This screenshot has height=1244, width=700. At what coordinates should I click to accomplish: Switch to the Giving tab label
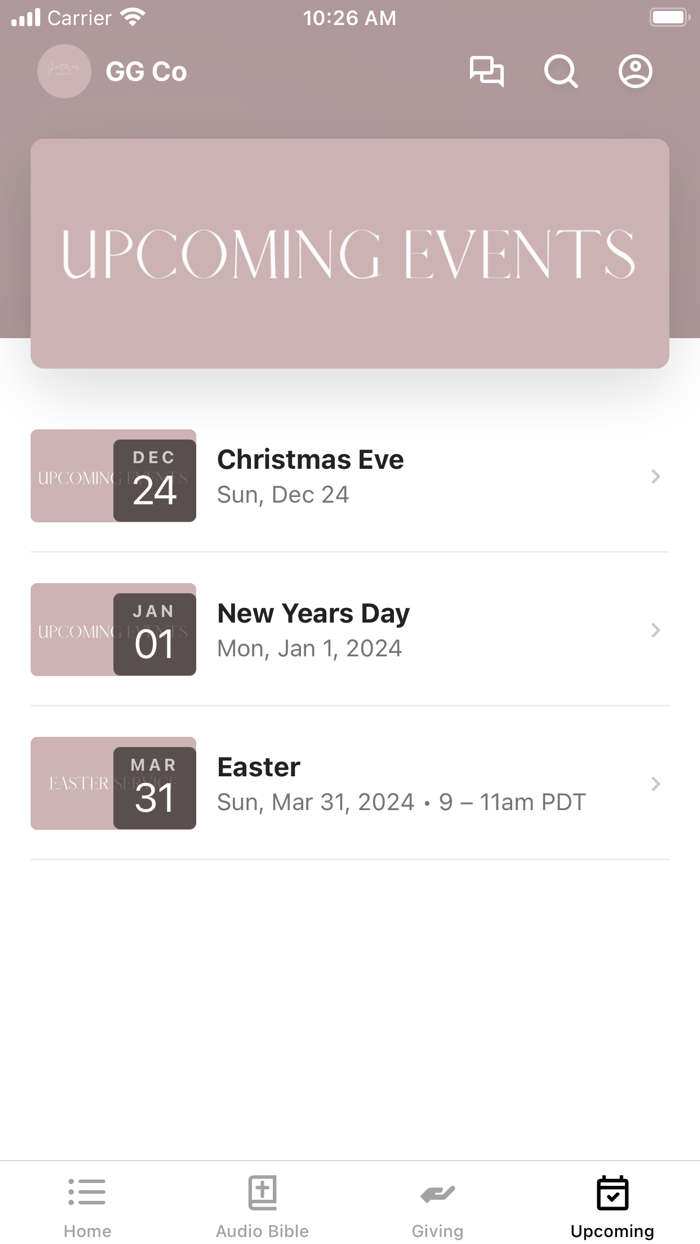point(437,1231)
